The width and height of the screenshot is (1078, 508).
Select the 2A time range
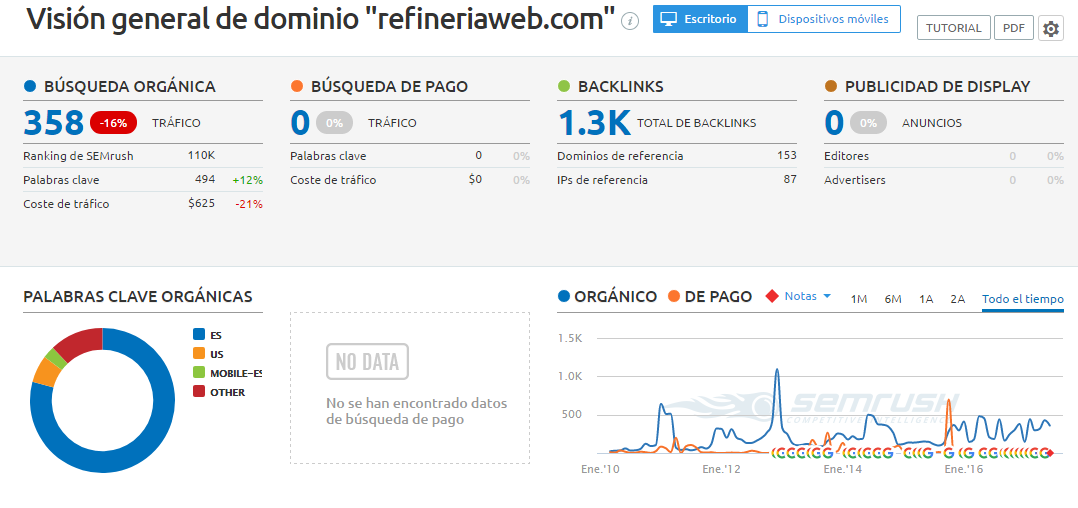958,299
